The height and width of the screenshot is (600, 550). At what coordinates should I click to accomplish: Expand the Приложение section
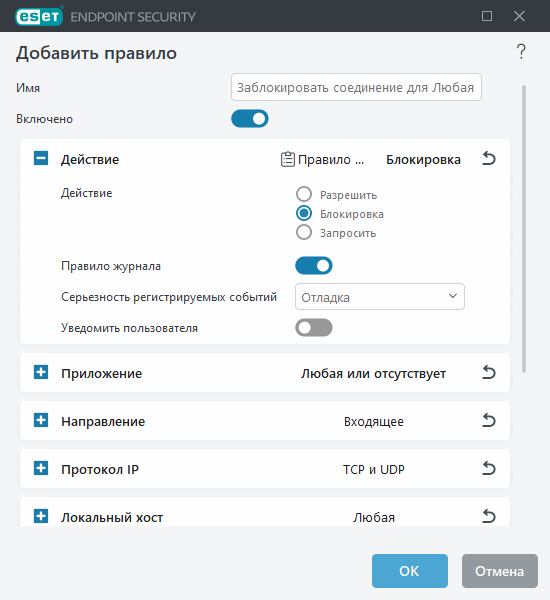[x=41, y=372]
